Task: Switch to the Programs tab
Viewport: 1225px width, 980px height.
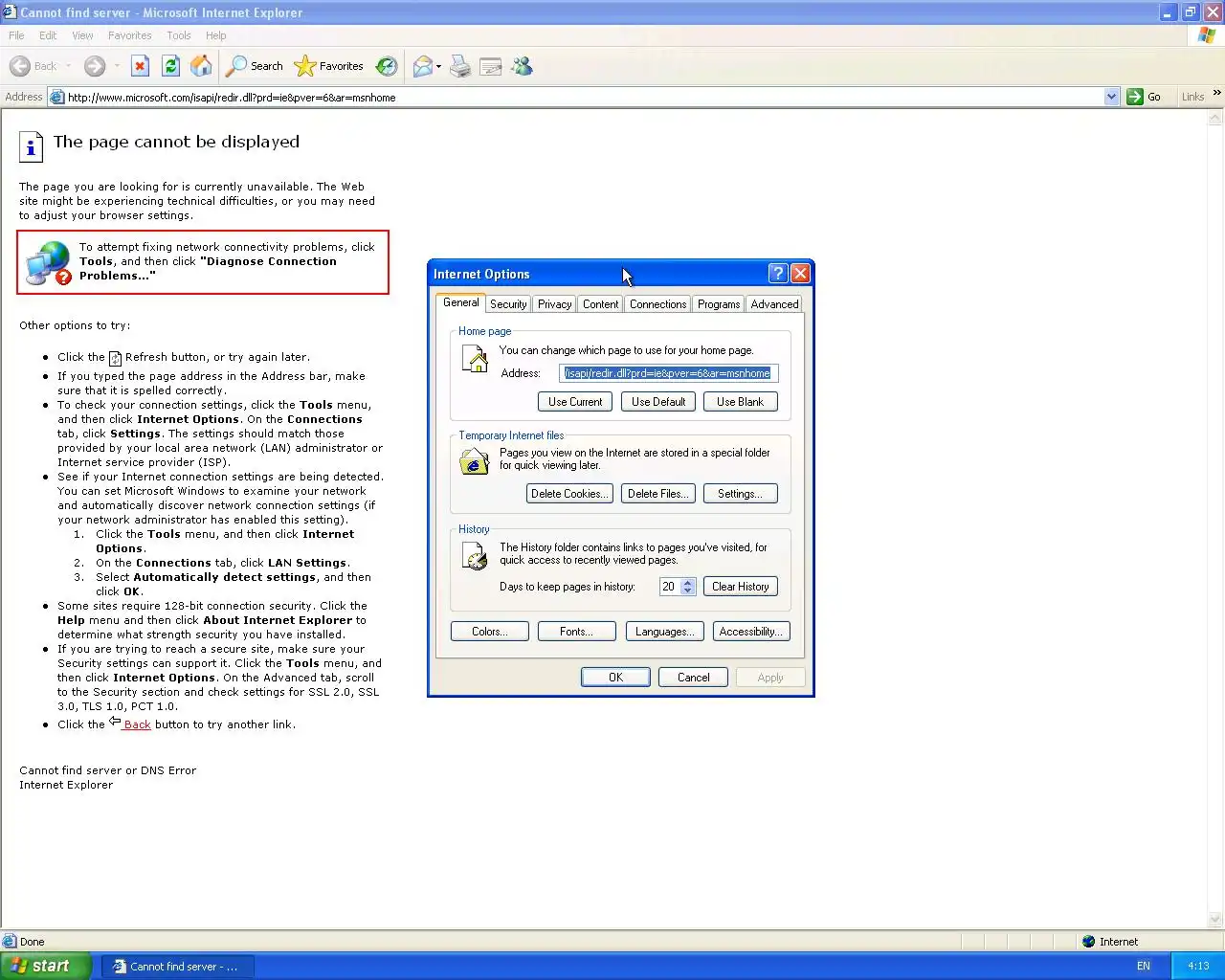Action: 719,304
